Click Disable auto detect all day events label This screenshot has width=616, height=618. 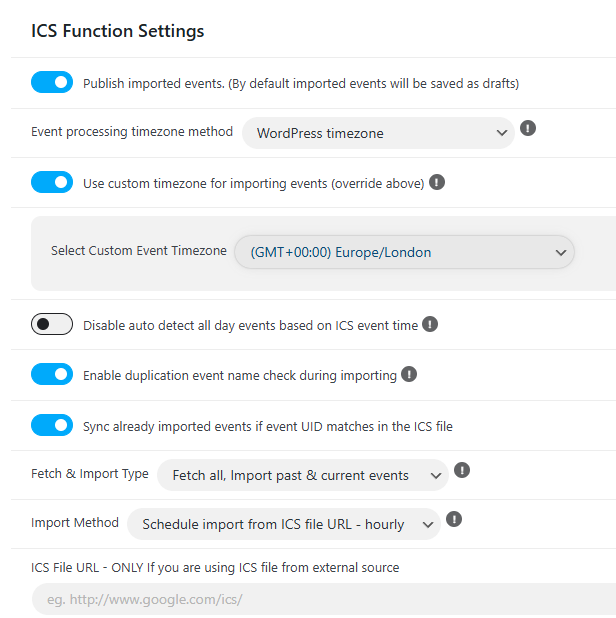(x=250, y=326)
